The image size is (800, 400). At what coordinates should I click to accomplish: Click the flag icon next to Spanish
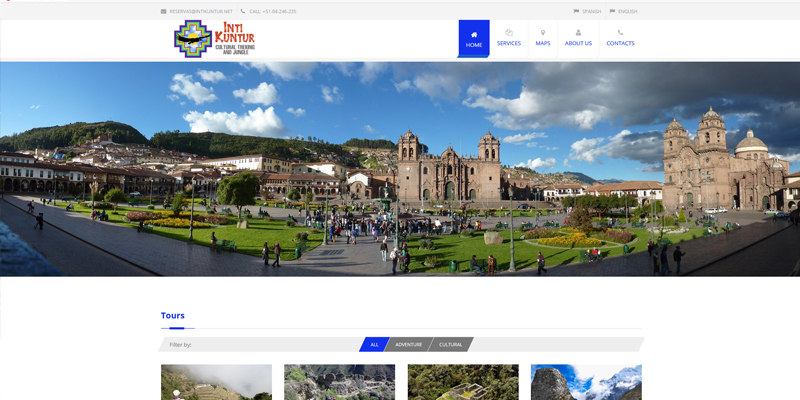576,11
